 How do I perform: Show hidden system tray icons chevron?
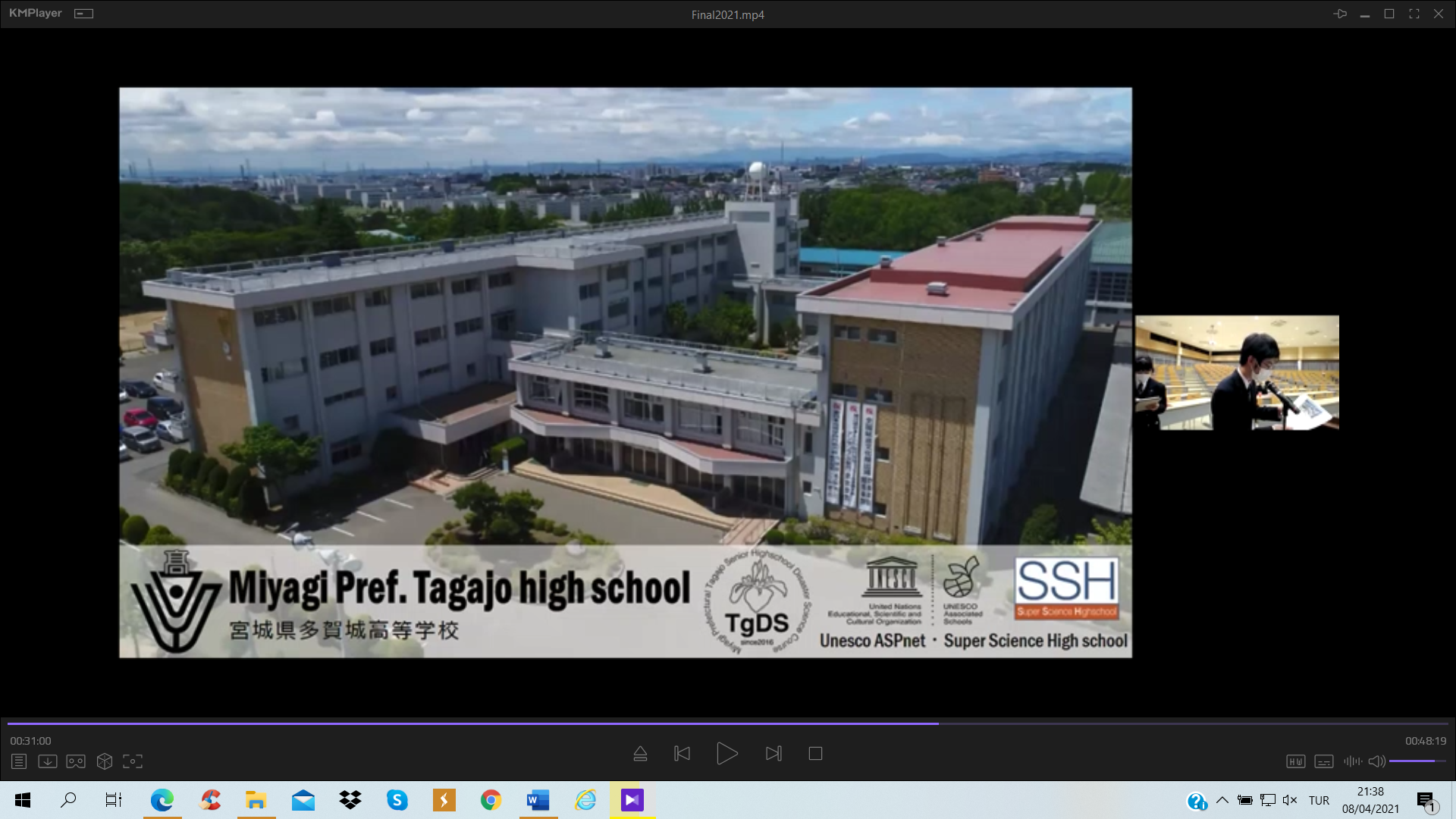(1222, 800)
